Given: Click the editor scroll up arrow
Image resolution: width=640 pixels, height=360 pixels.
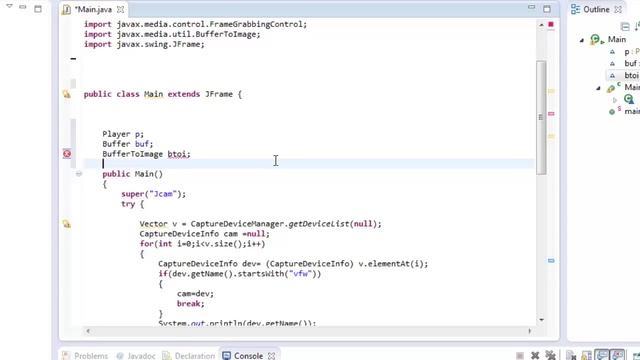Looking at the screenshot, I should (x=541, y=25).
